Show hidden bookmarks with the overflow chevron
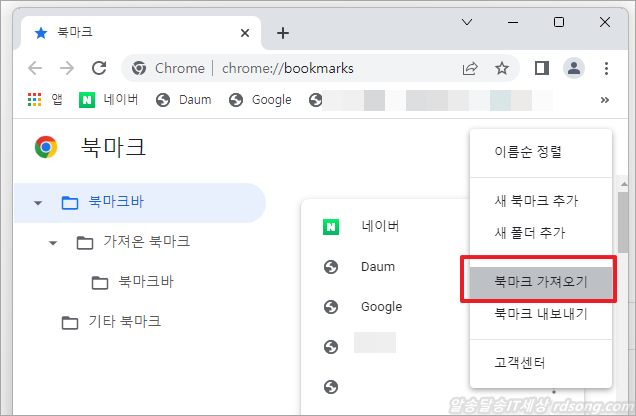The image size is (636, 416). tap(604, 100)
